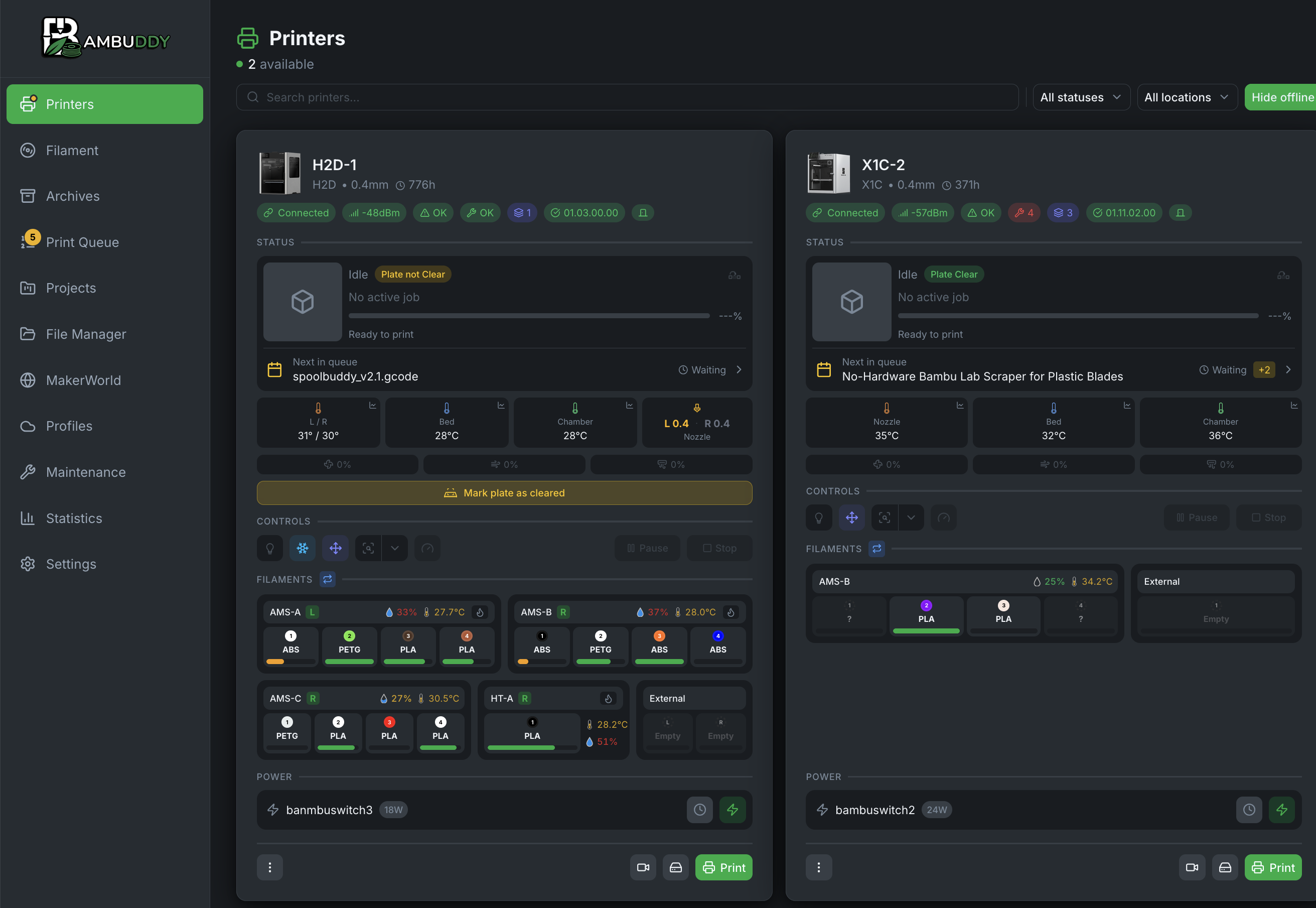
Task: Click the bell notification badge on H2D-1
Action: click(x=643, y=213)
